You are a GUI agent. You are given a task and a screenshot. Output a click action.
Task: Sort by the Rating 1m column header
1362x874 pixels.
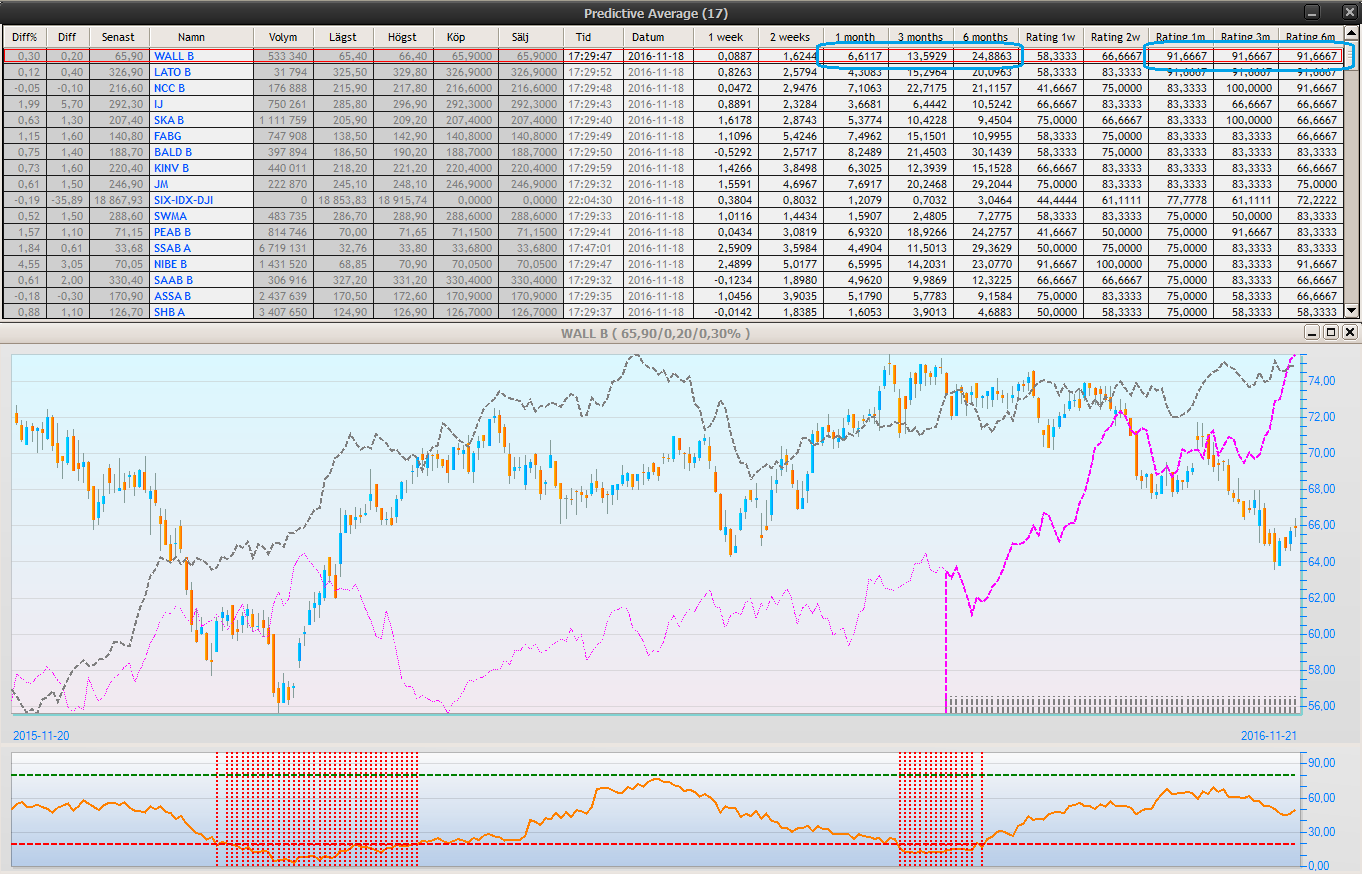[1179, 37]
